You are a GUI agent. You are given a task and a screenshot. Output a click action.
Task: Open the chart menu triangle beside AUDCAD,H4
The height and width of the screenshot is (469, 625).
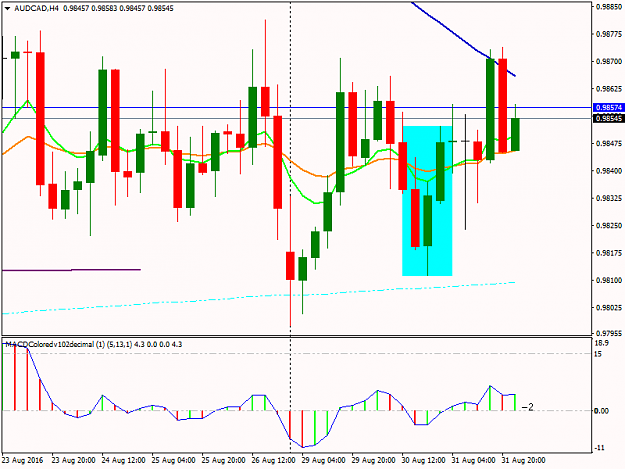pyautogui.click(x=8, y=8)
